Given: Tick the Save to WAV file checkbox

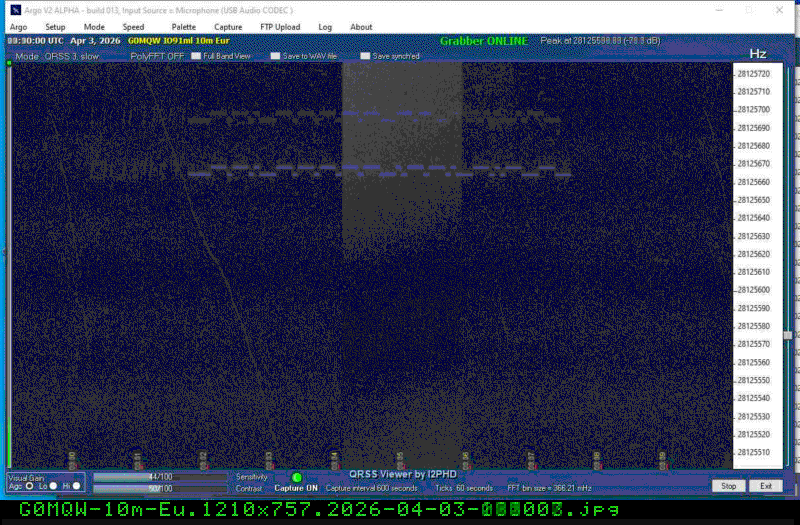Looking at the screenshot, I should point(276,56).
